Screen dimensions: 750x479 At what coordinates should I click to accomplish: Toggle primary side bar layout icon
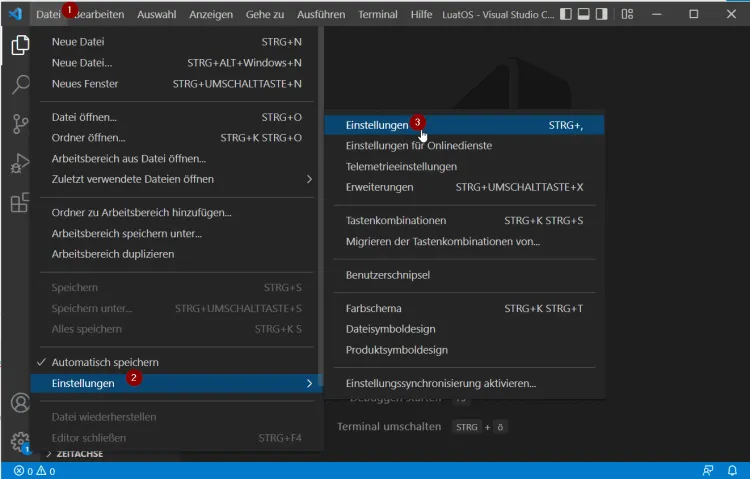pos(565,14)
